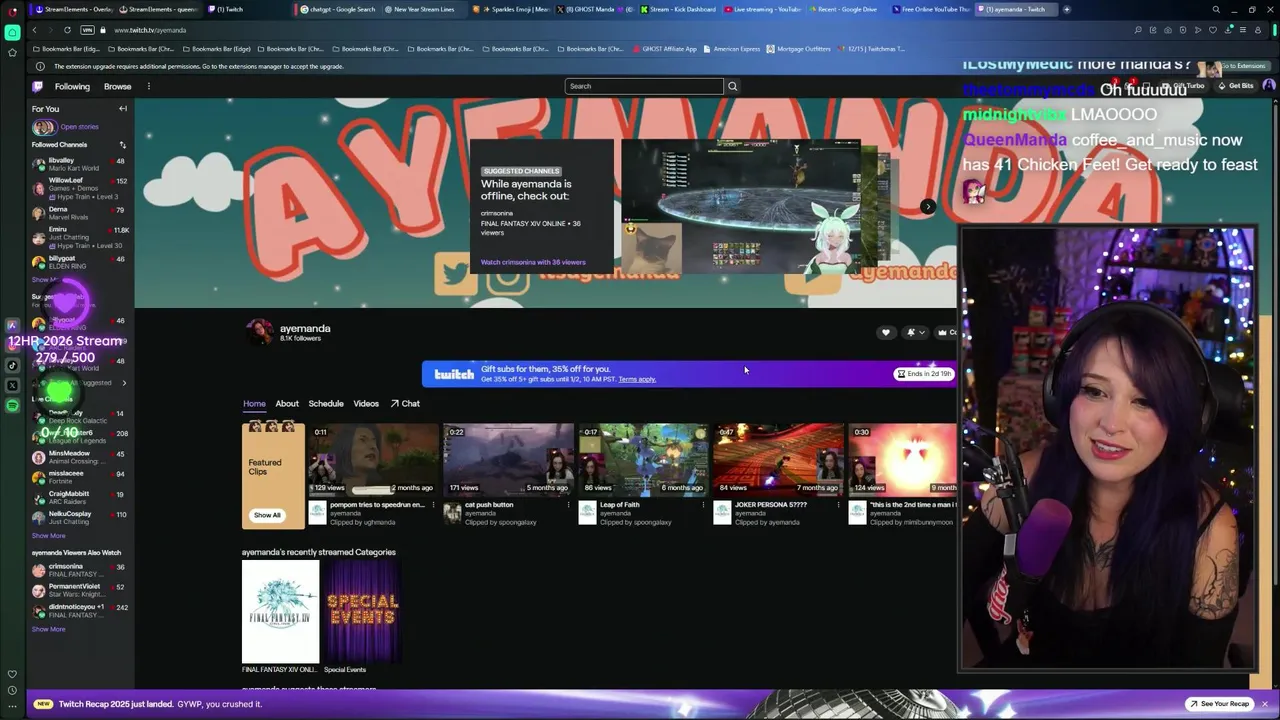This screenshot has width=1280, height=720.
Task: Click Show More under live channels
Action: (x=48, y=536)
